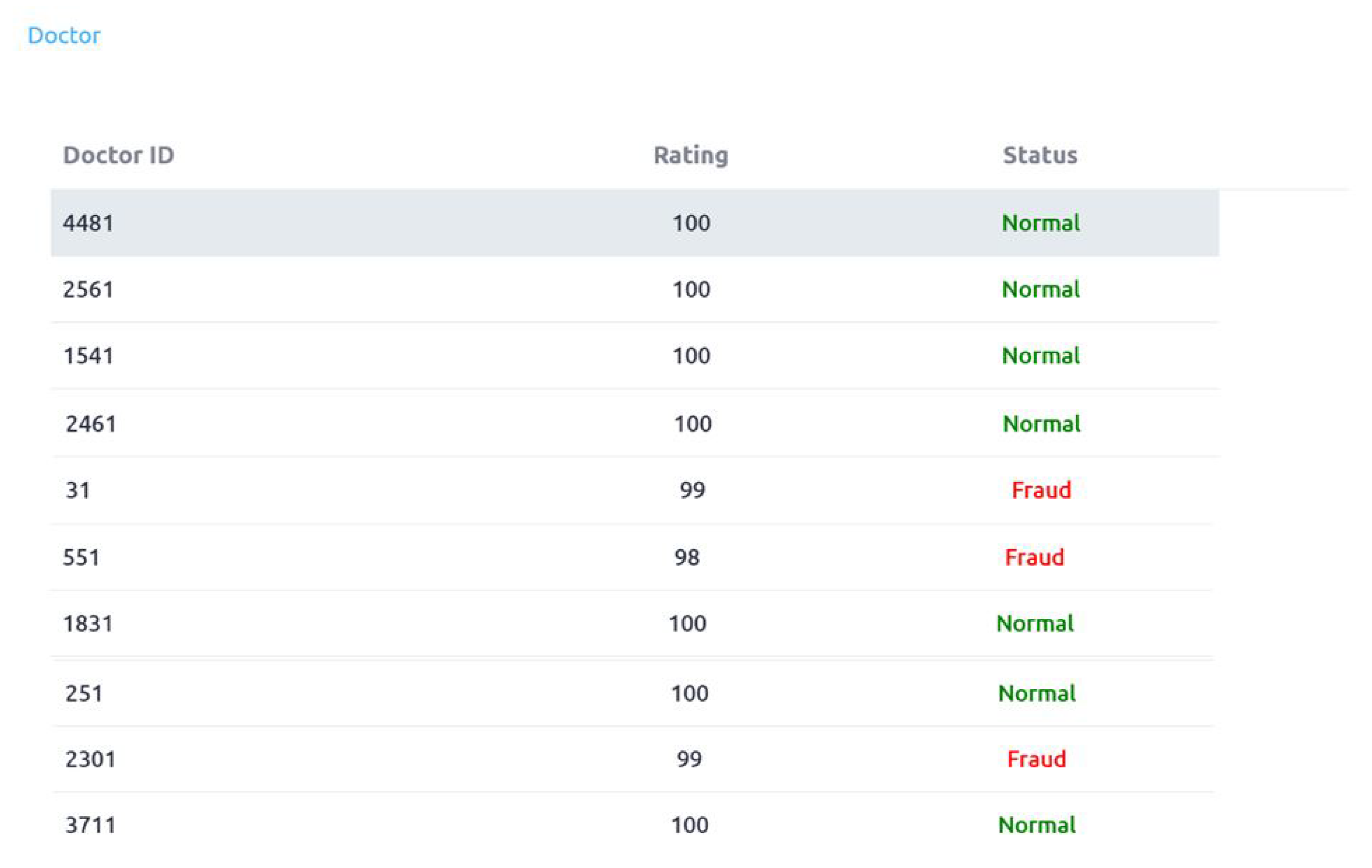Click rating 98 in doctor 551 row

tap(687, 557)
